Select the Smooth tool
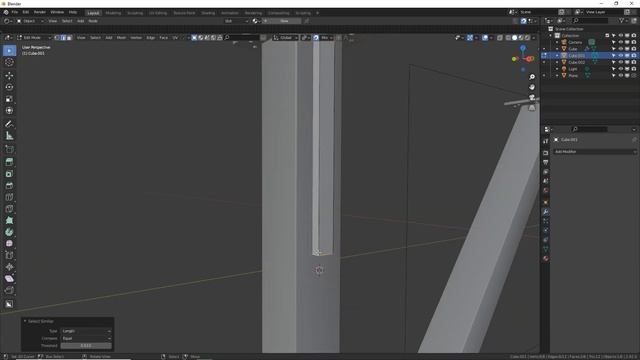This screenshot has height=360, width=640. [9, 243]
